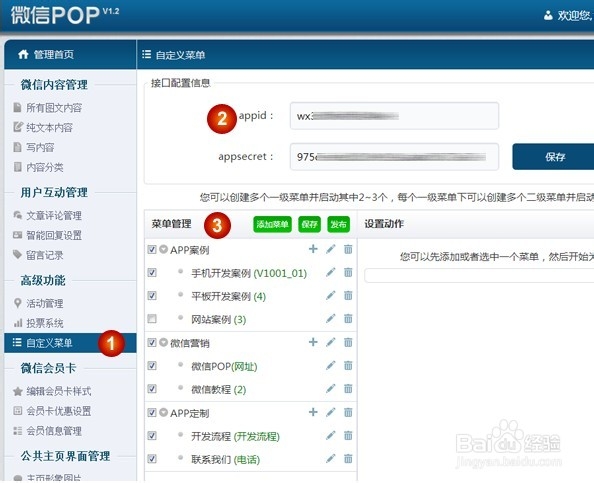Open 内容分类 in the sidebar
The height and width of the screenshot is (483, 594).
click(x=45, y=167)
